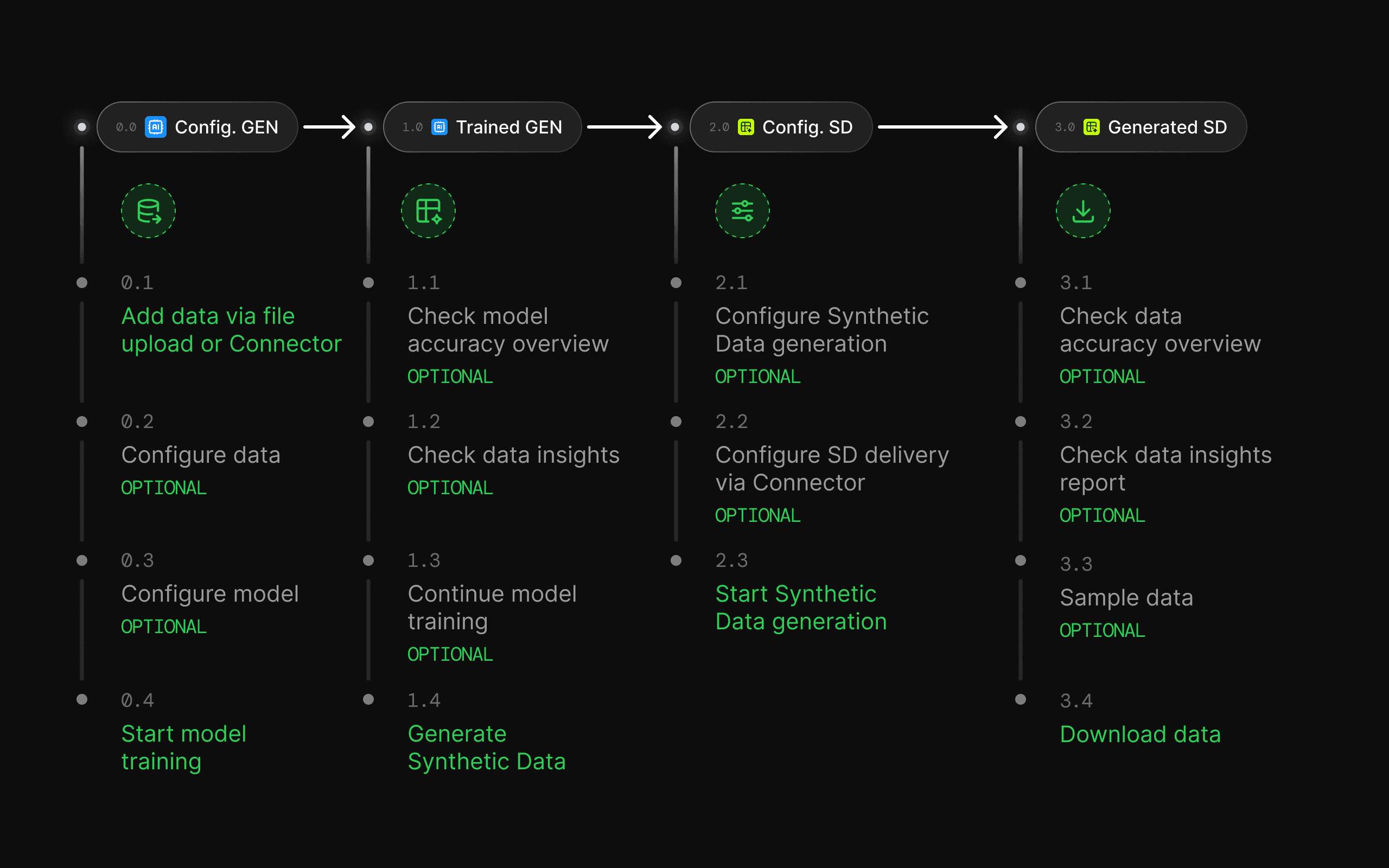Click the timeline dot beside step 3.4

tap(1021, 699)
